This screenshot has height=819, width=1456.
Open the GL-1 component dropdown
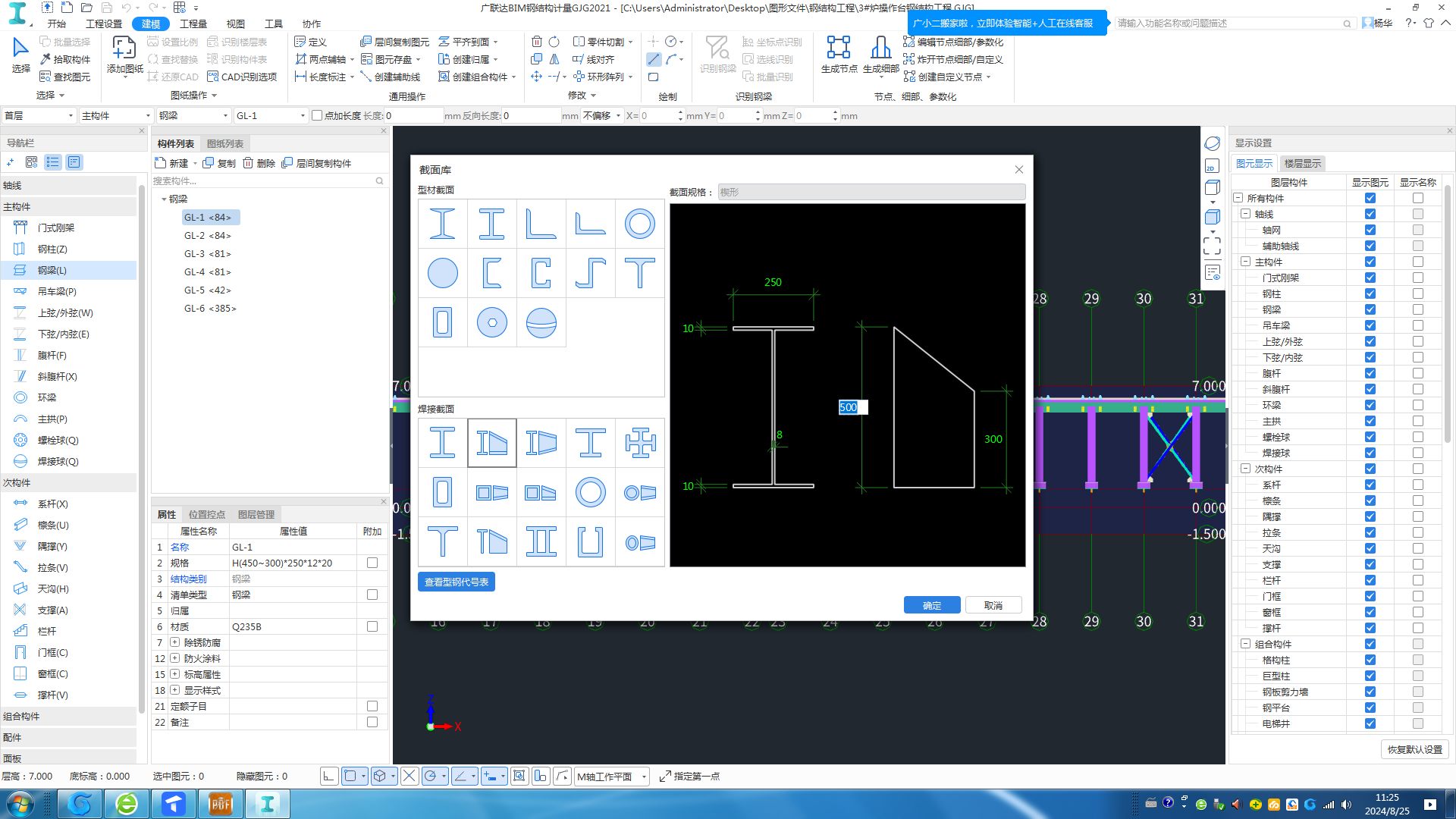tap(271, 116)
